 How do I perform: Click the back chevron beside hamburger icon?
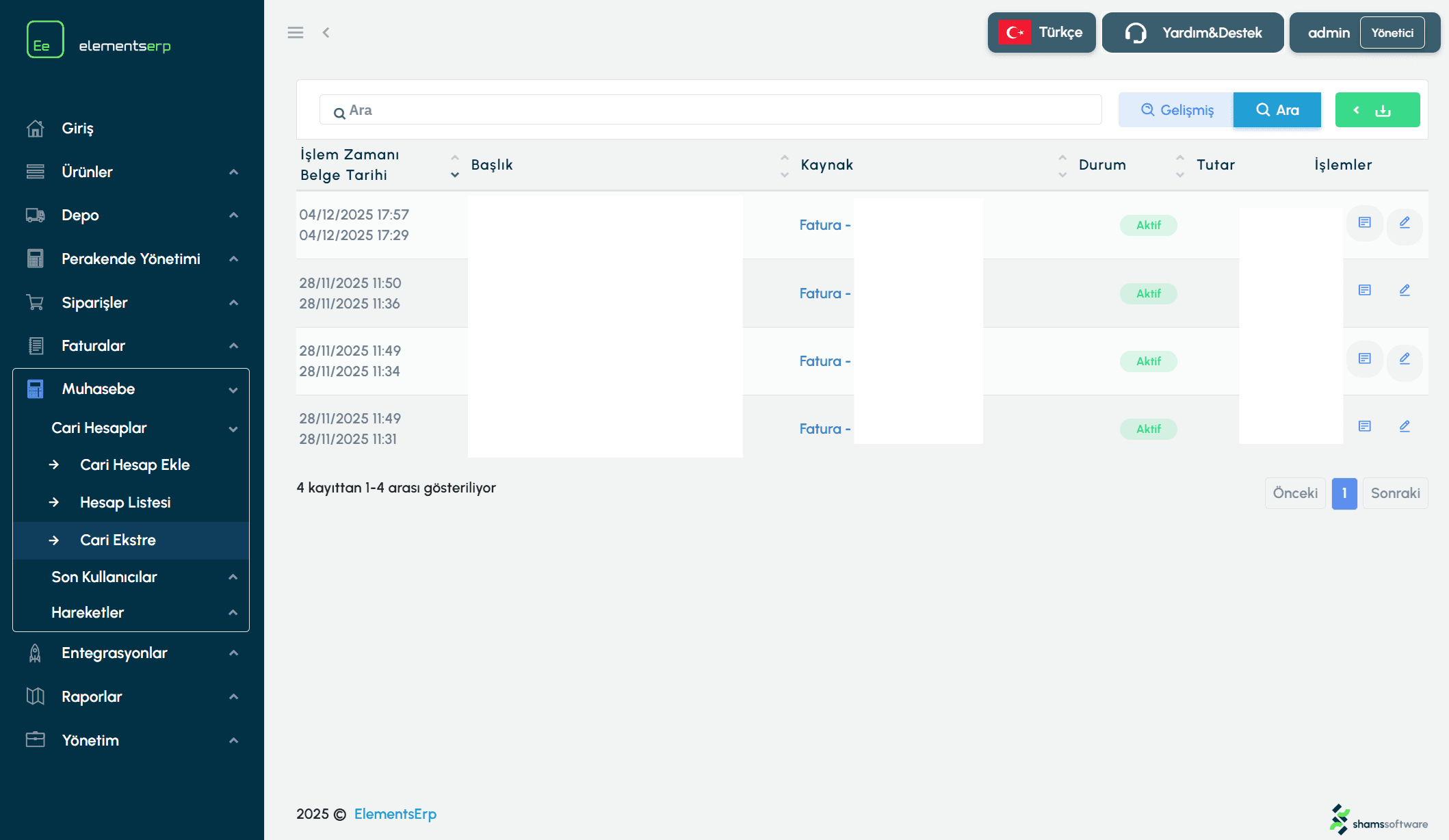coord(326,33)
